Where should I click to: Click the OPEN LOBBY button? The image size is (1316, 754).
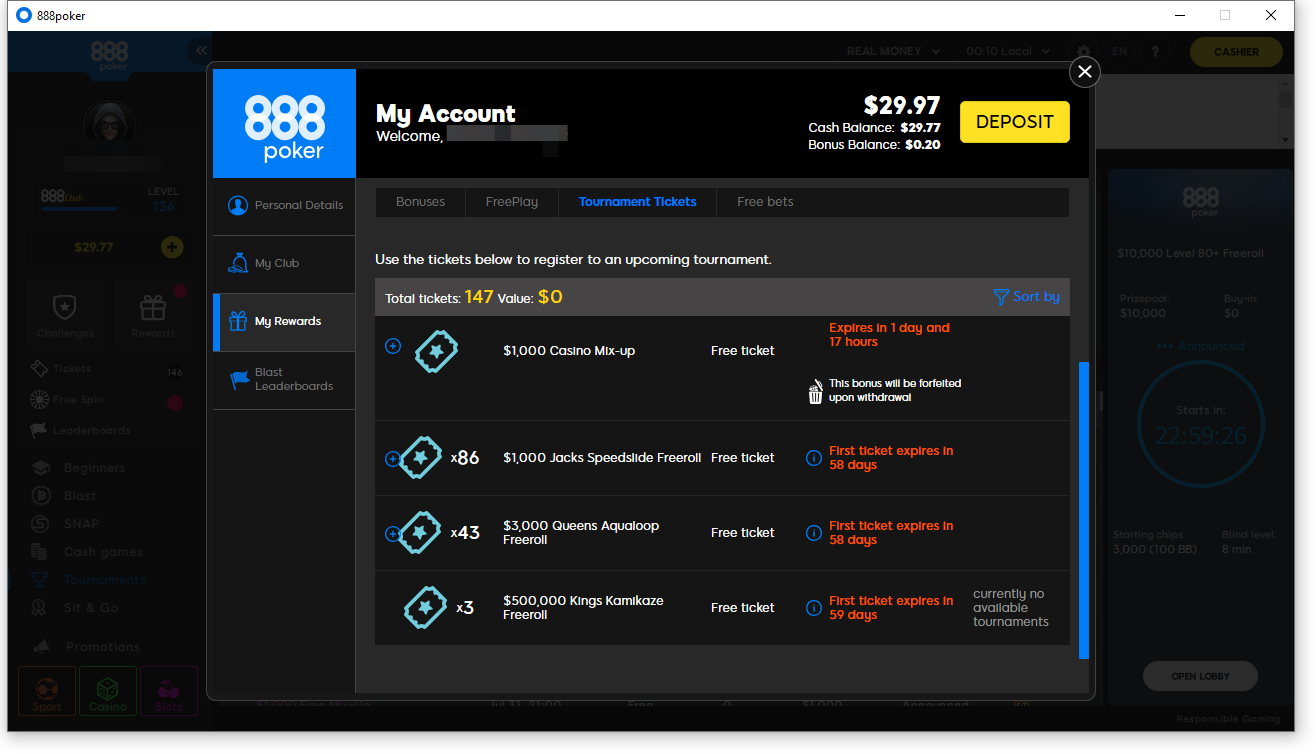pyautogui.click(x=1200, y=676)
